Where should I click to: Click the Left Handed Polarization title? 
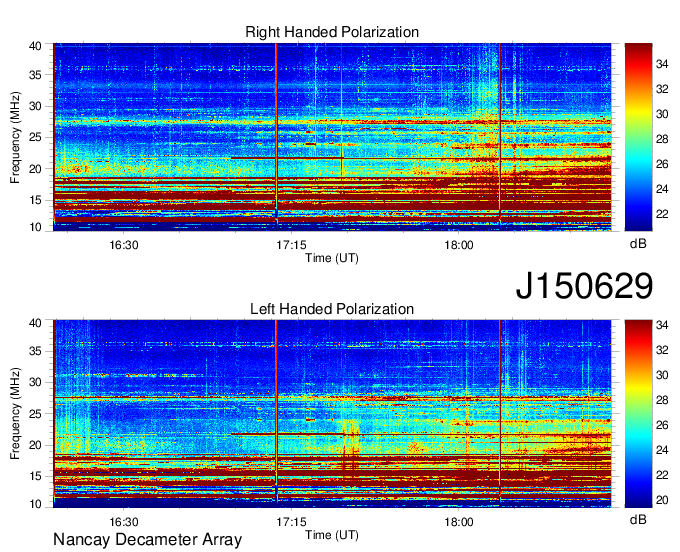pos(332,309)
